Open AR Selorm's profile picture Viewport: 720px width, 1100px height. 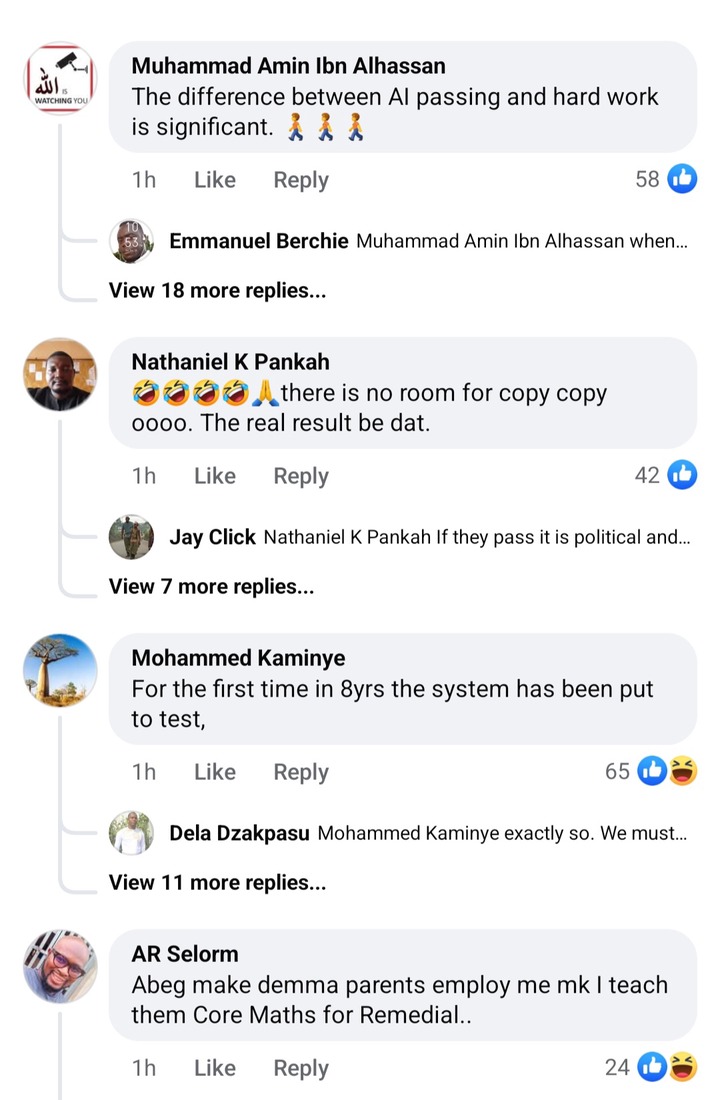coord(60,966)
